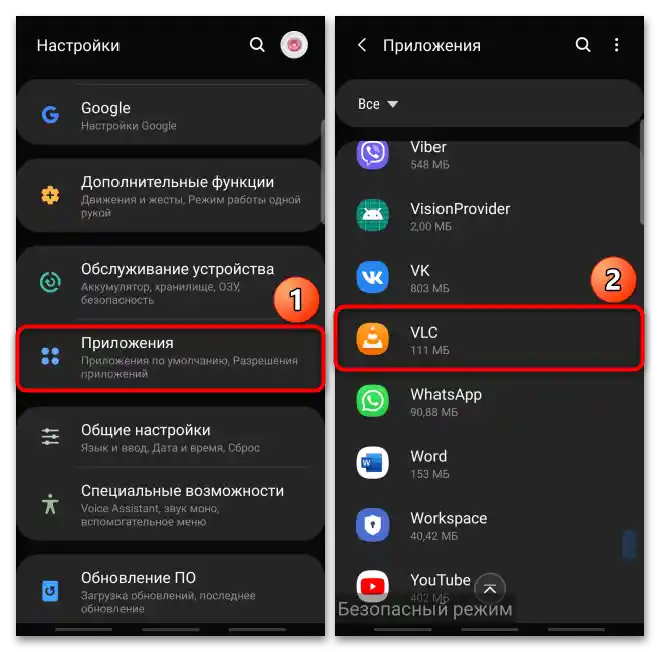The width and height of the screenshot is (660, 652).
Task: Open Обновление ПО entry
Action: point(170,591)
